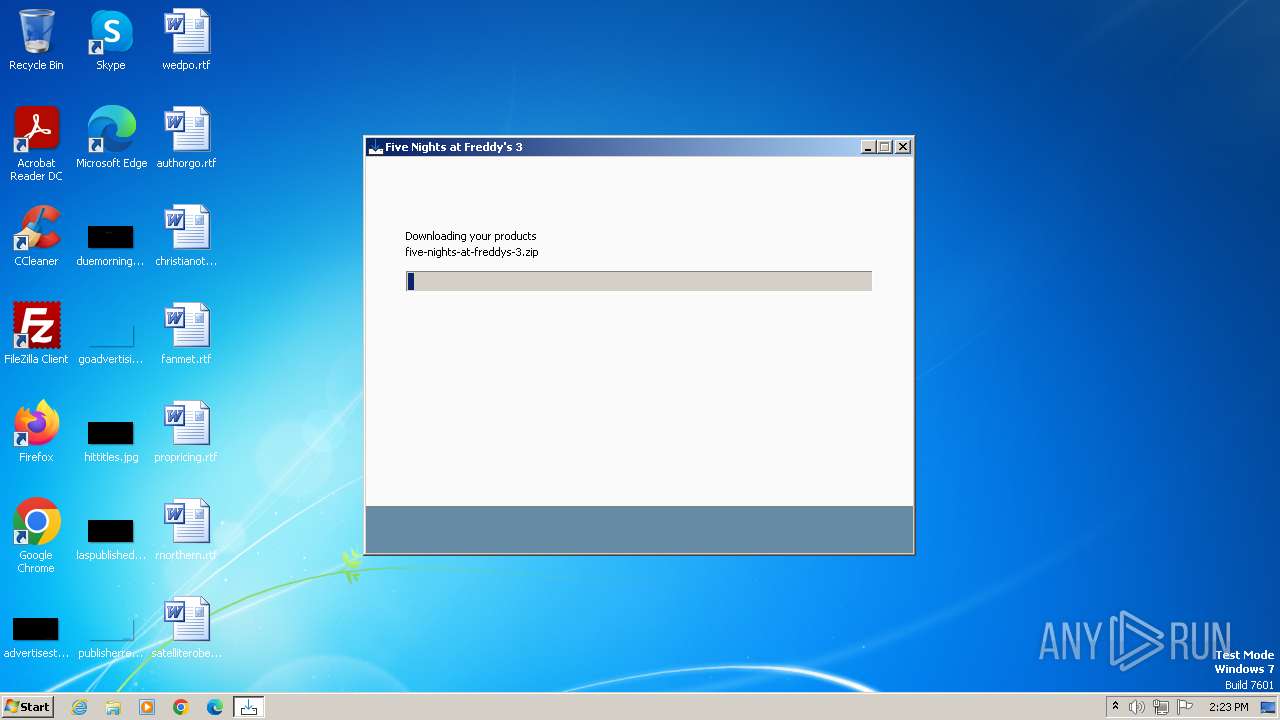Open the Start menu

(27, 706)
